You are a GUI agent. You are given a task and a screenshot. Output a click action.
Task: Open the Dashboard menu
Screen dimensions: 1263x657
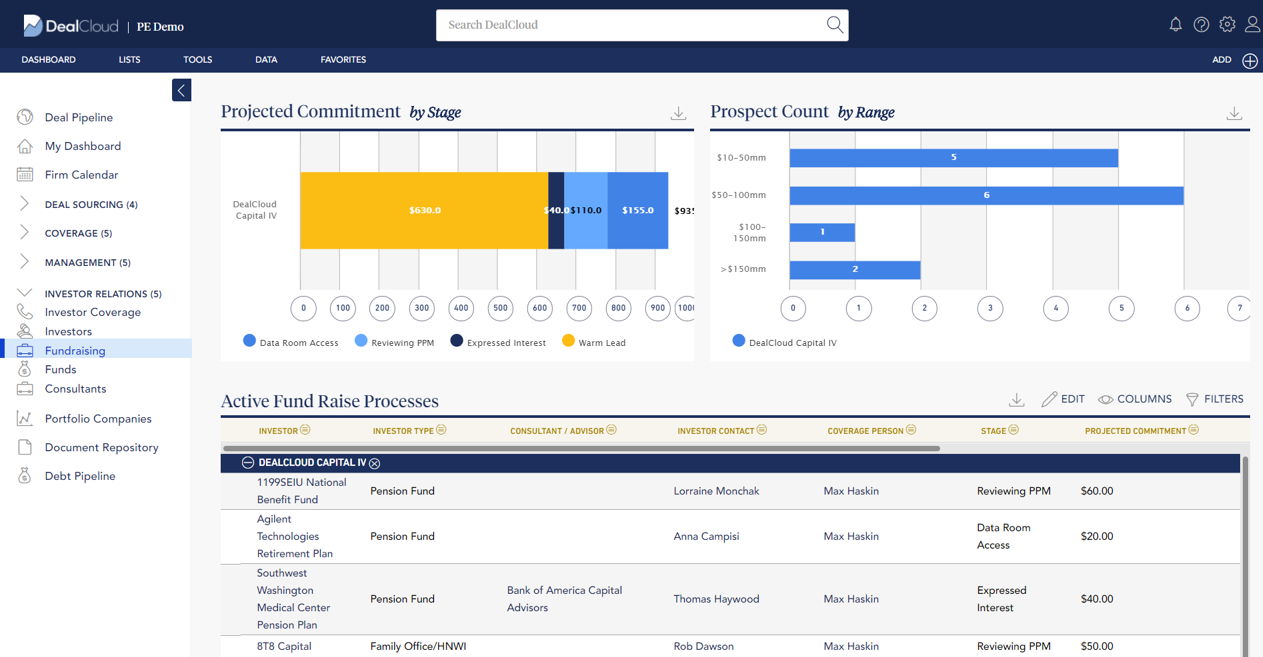point(49,60)
